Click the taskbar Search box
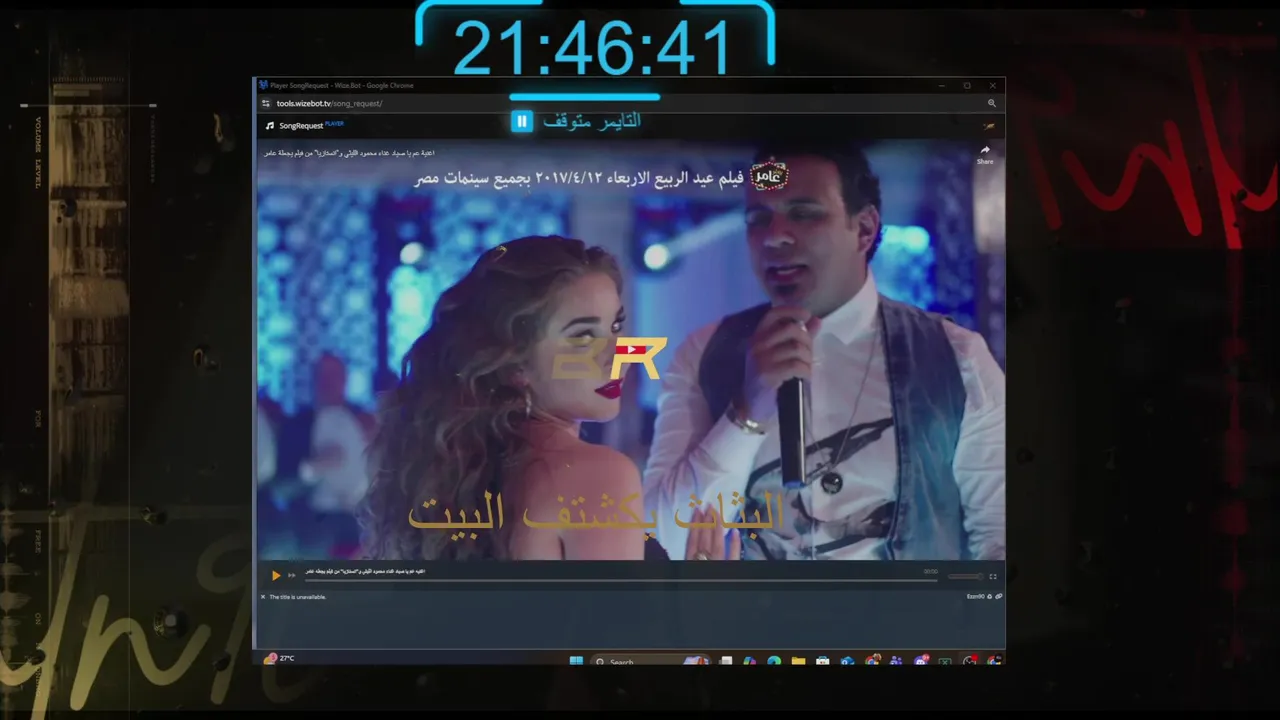The width and height of the screenshot is (1280, 720). [651, 661]
